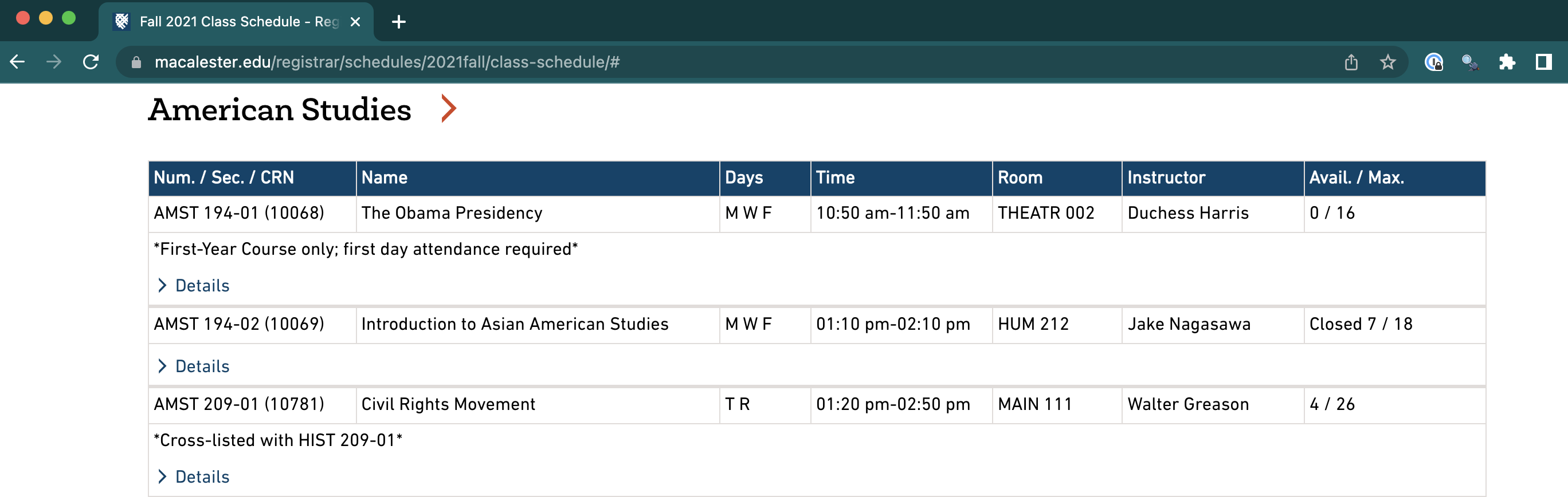
Task: Bookmark this page with the star icon
Action: point(1387,62)
